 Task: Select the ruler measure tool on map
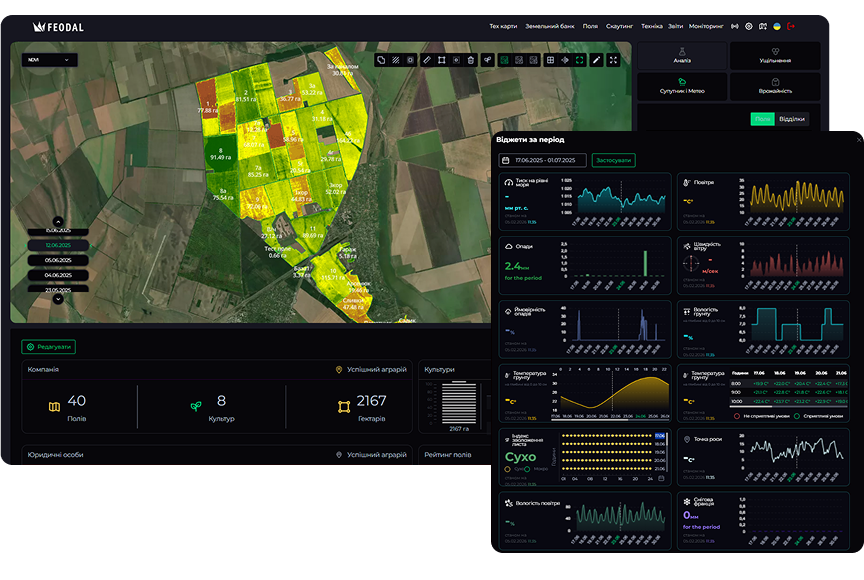[427, 60]
